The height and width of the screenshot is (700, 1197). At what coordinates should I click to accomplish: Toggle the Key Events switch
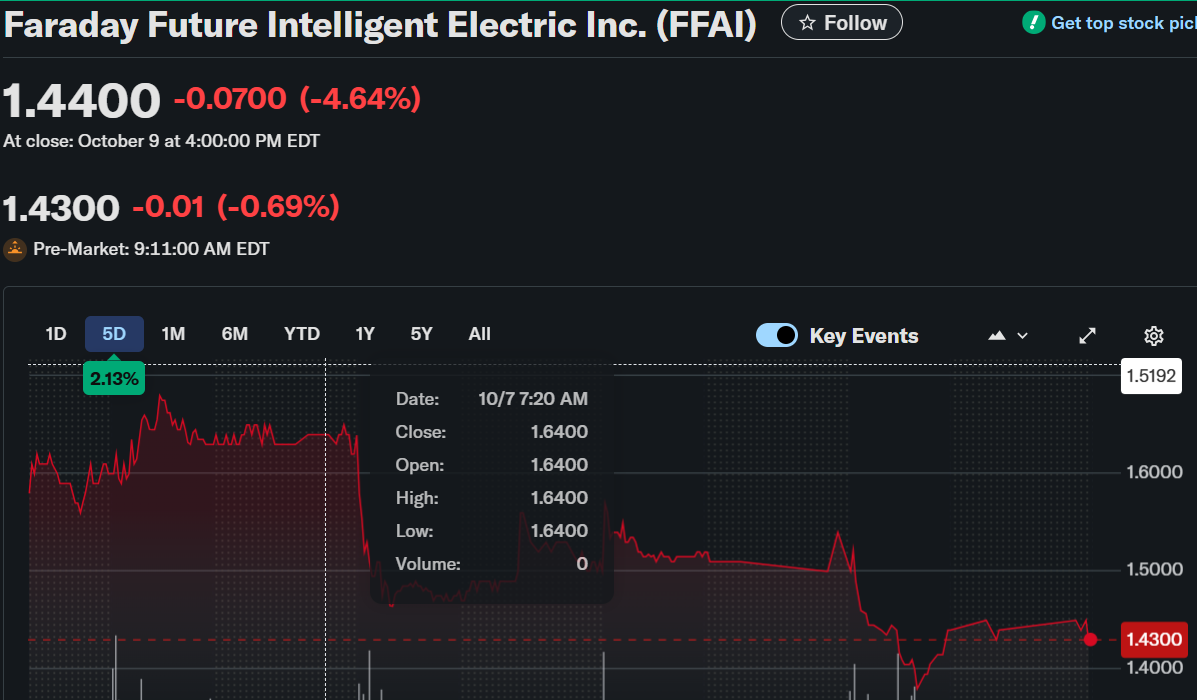(x=777, y=335)
